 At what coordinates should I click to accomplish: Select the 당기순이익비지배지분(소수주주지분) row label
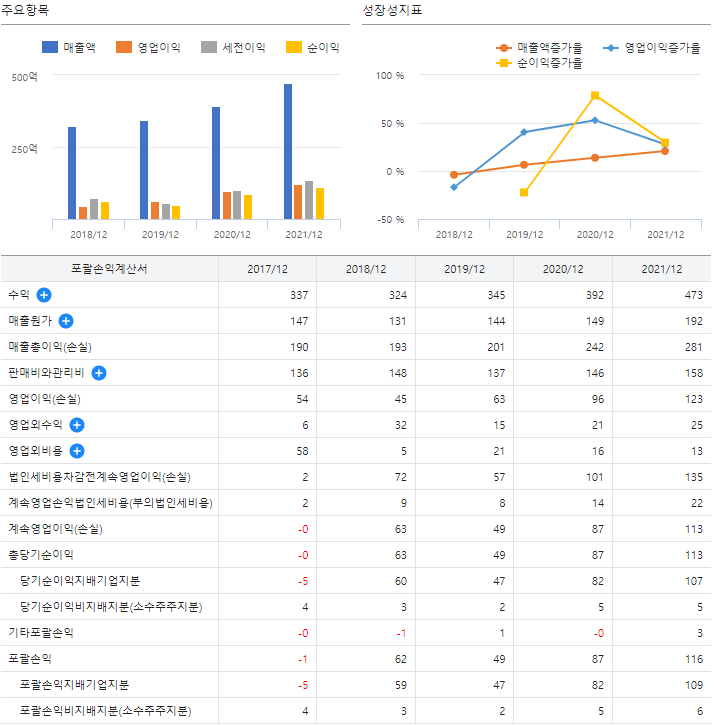click(111, 607)
